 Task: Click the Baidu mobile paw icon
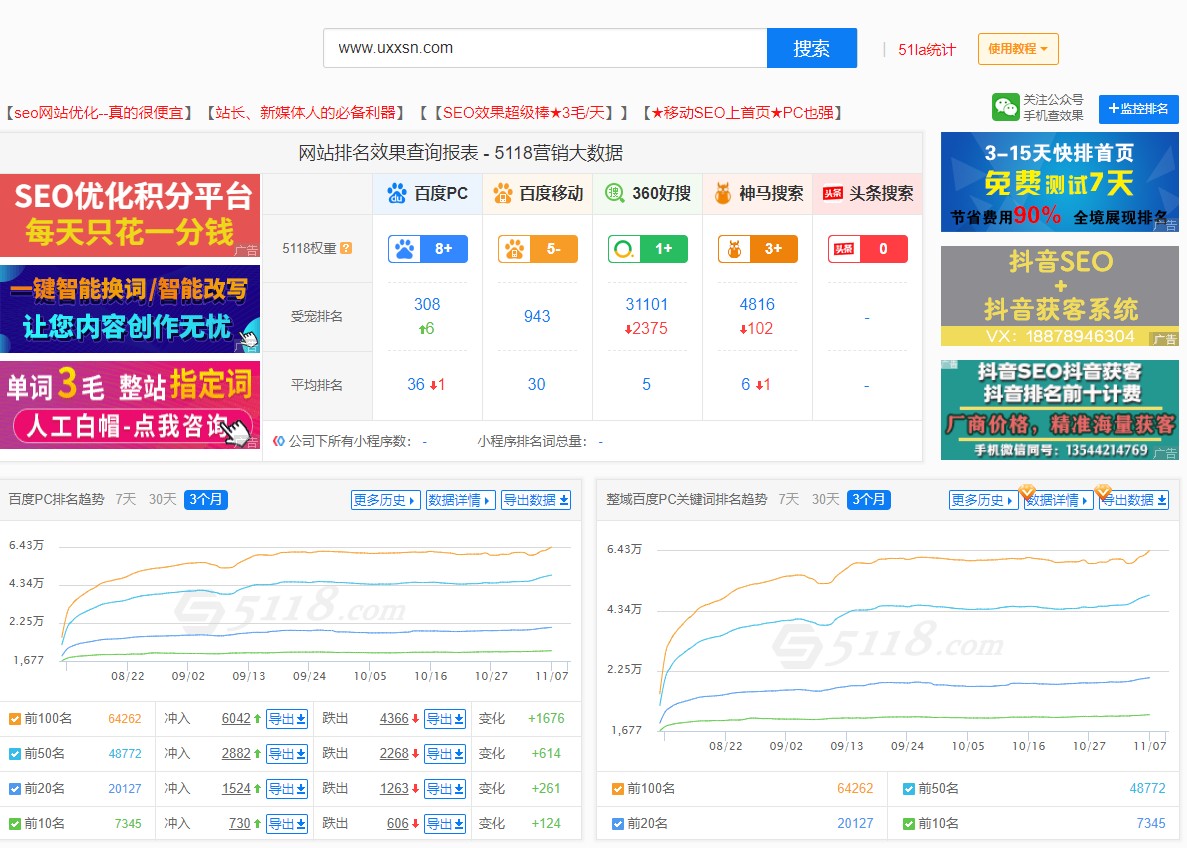pyautogui.click(x=503, y=194)
